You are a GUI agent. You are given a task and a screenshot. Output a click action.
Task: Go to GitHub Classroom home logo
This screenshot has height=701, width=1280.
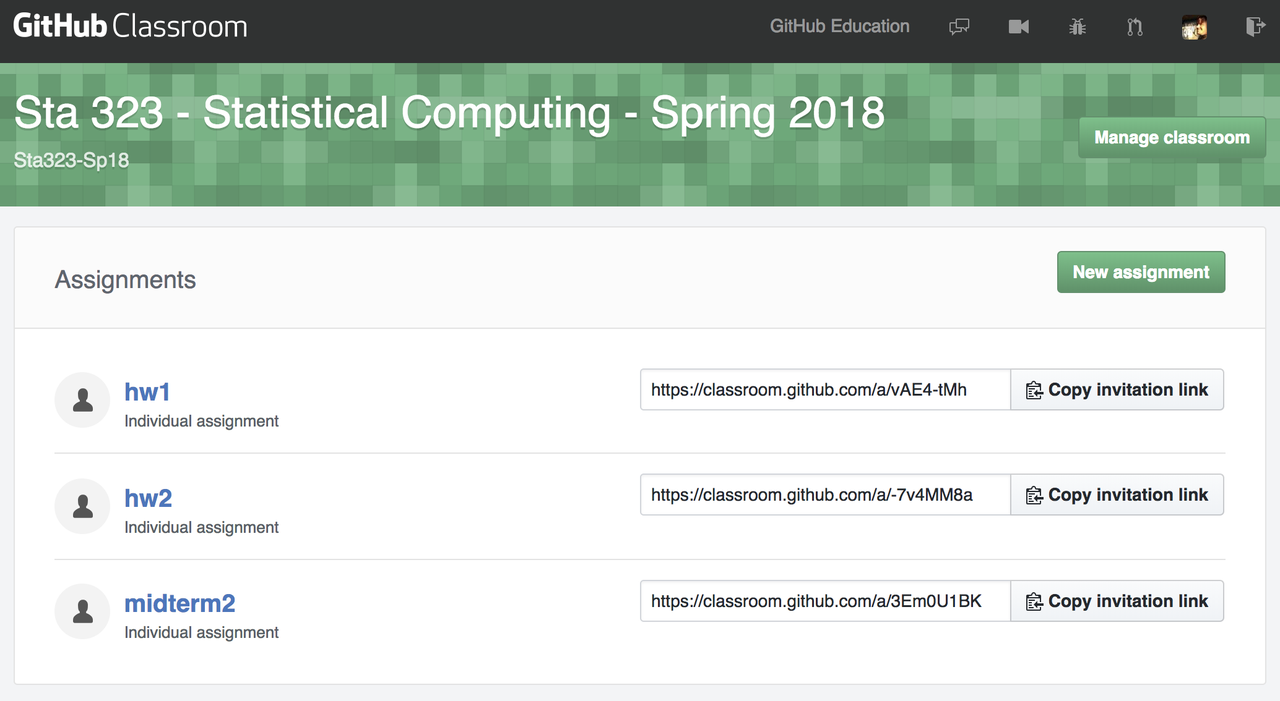click(130, 27)
